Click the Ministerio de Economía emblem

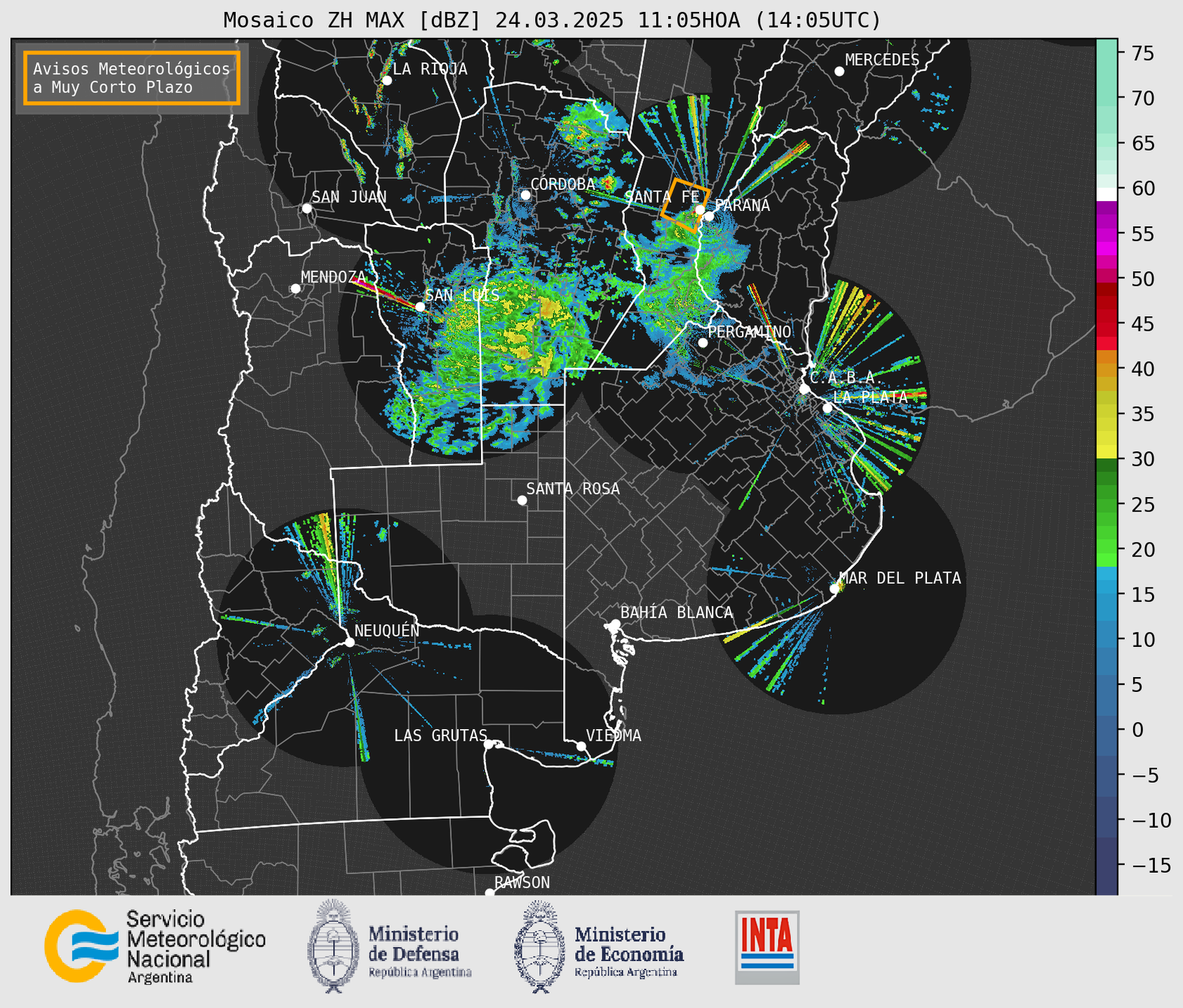coord(539,946)
